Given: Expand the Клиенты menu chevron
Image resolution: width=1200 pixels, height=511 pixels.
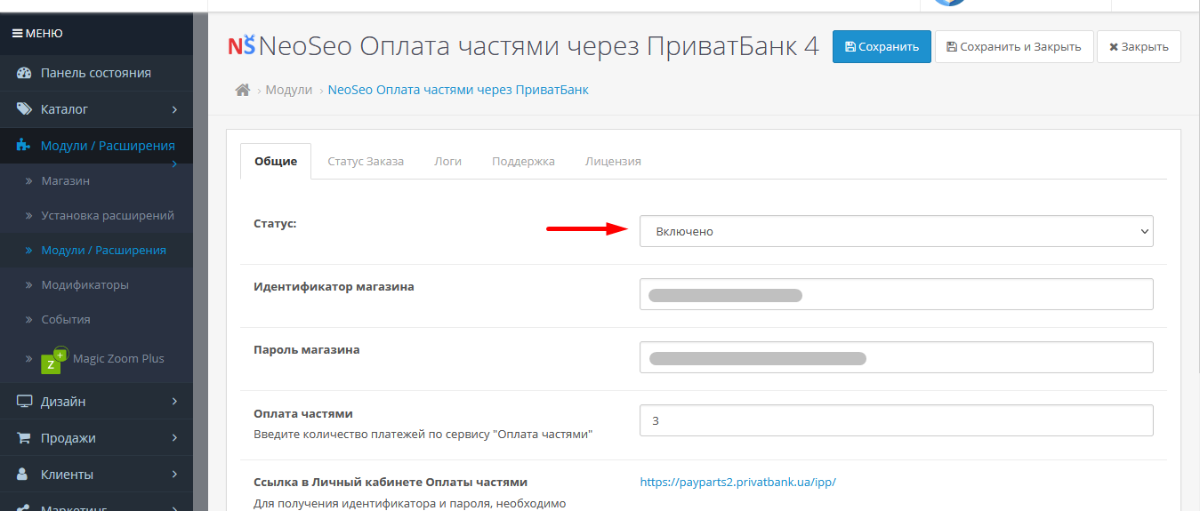Looking at the screenshot, I should [x=174, y=474].
